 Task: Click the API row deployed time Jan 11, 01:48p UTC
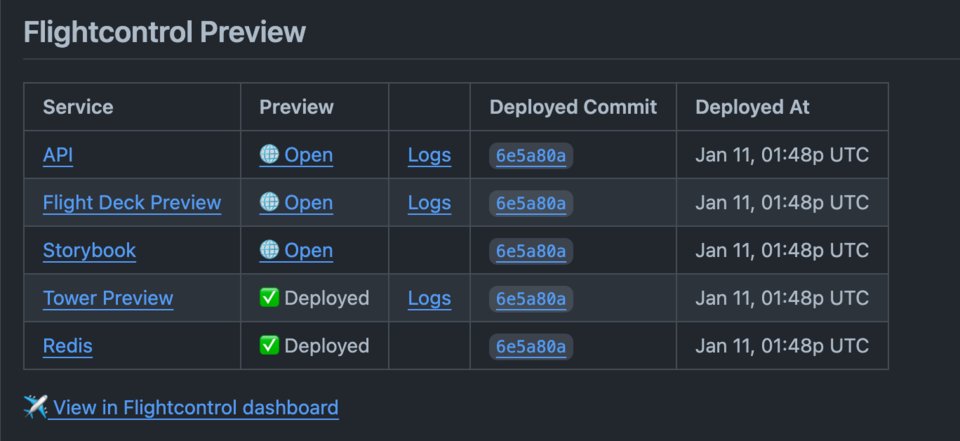(782, 155)
